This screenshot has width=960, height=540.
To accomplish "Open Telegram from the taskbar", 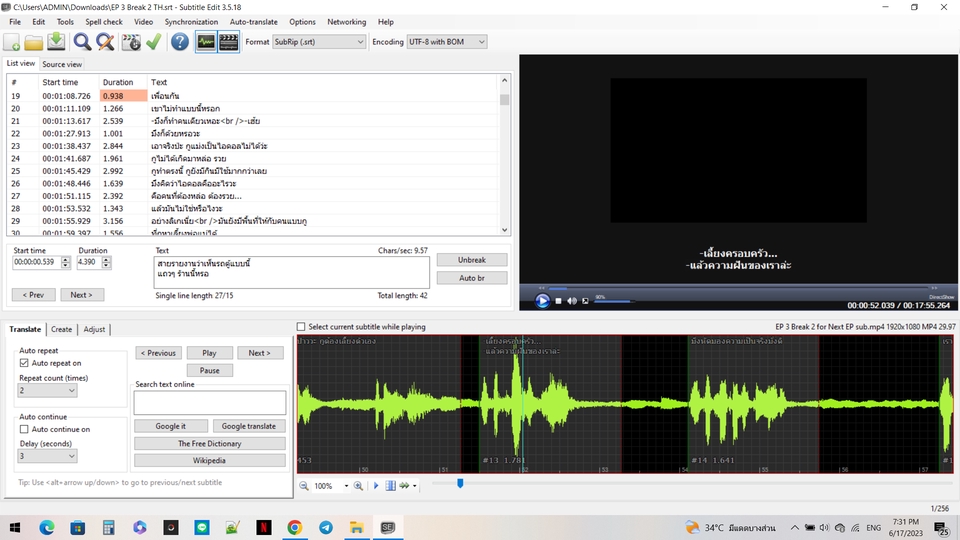I will (x=326, y=527).
